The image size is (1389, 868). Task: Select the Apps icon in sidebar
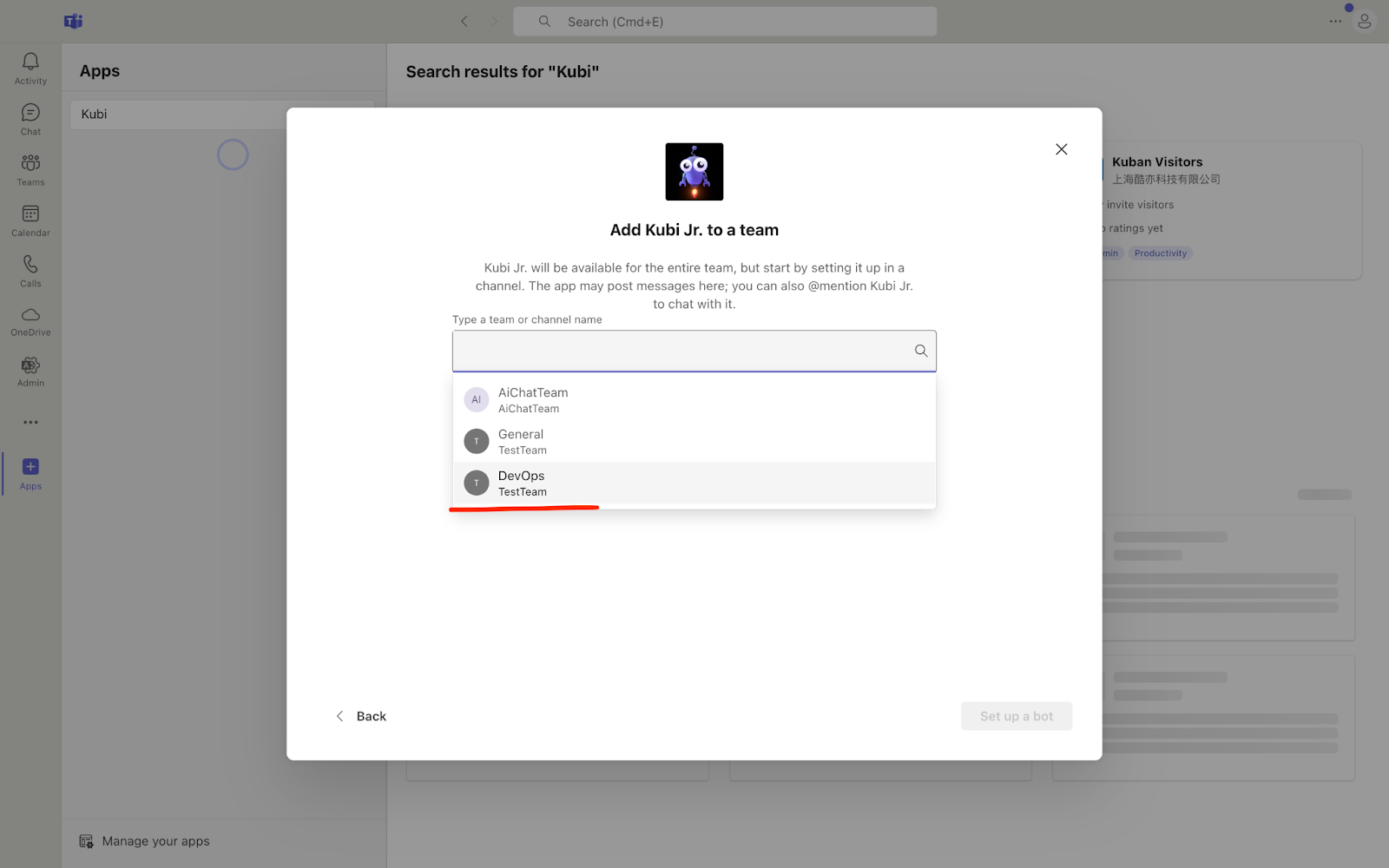[30, 474]
